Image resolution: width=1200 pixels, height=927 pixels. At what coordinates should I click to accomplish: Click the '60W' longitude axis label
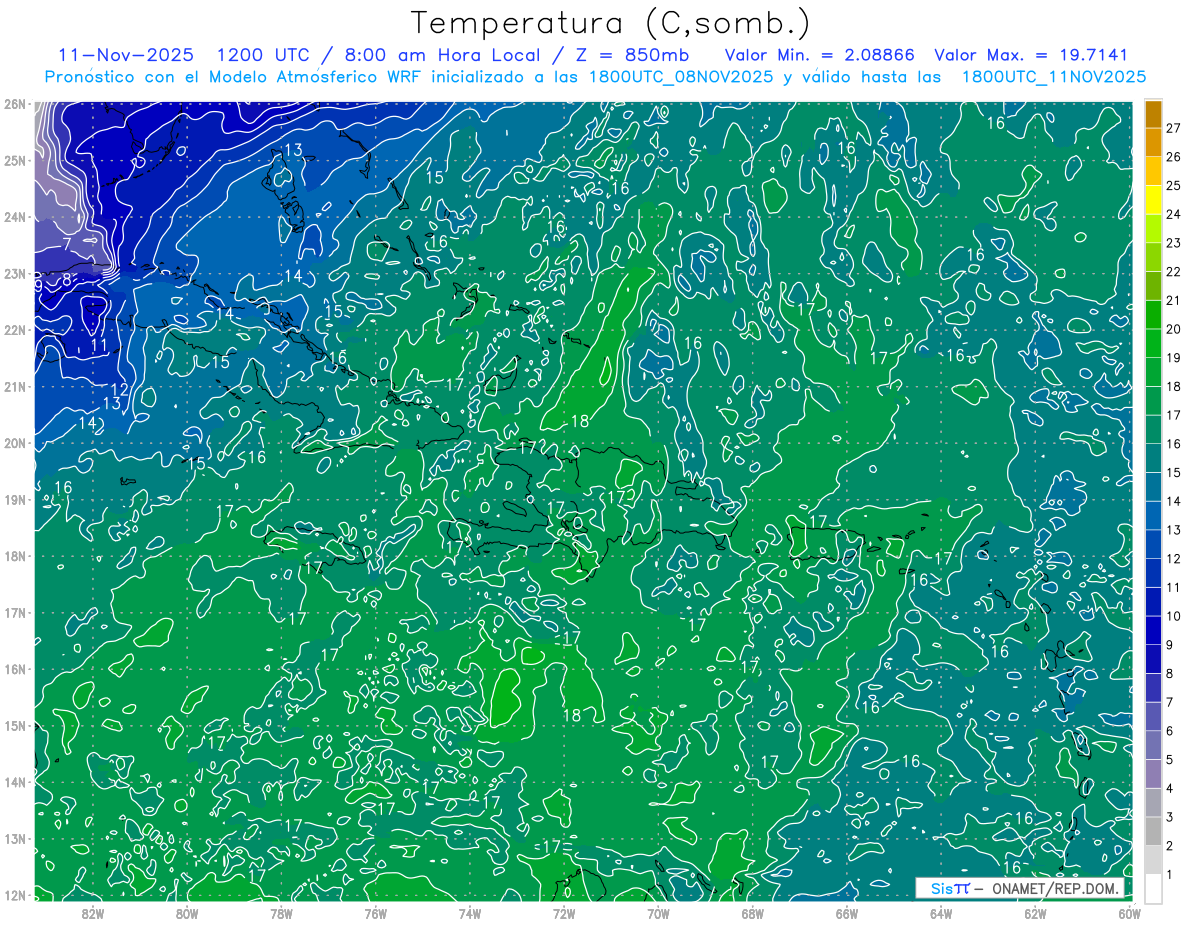coord(1129,913)
